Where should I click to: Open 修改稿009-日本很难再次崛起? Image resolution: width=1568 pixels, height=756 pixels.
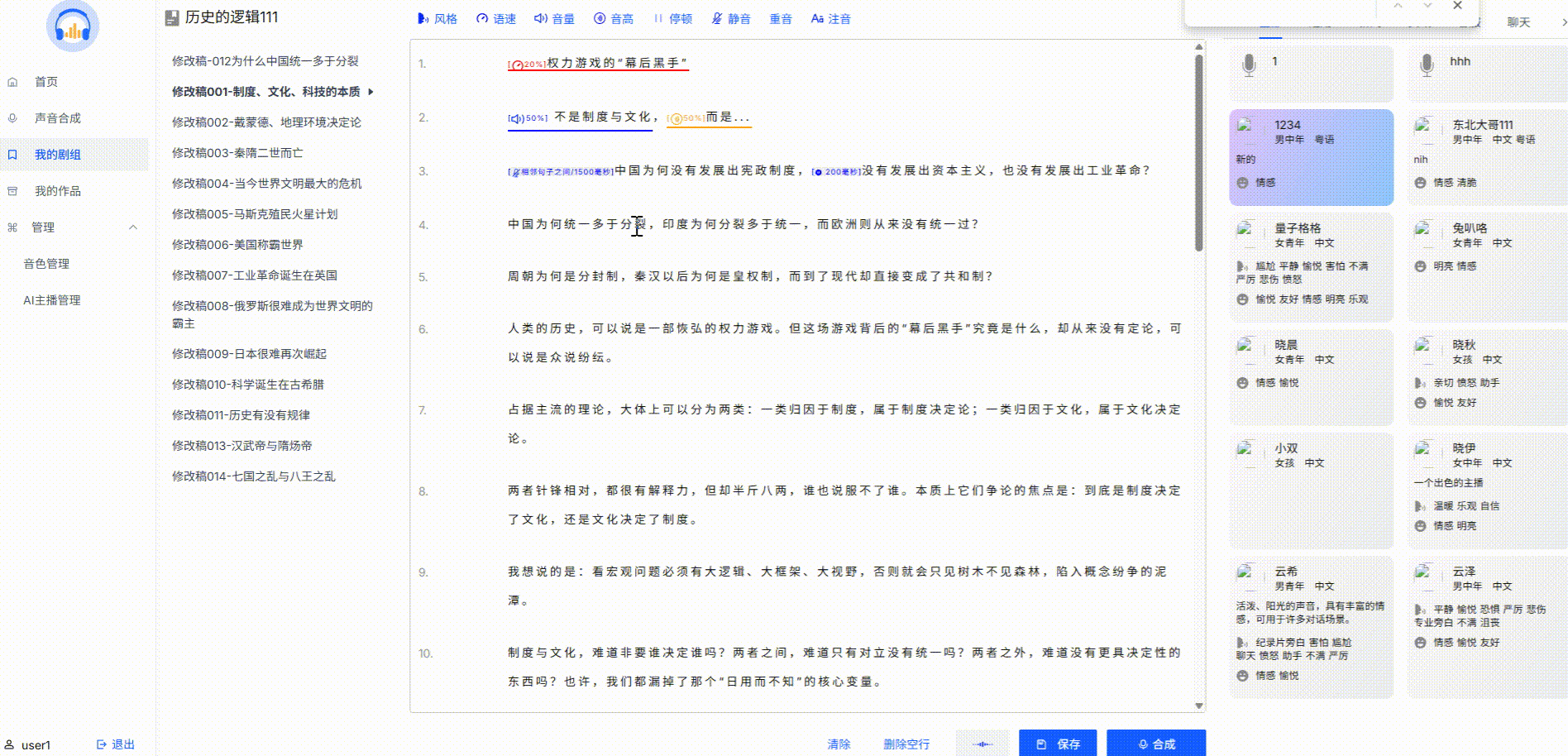coord(249,354)
